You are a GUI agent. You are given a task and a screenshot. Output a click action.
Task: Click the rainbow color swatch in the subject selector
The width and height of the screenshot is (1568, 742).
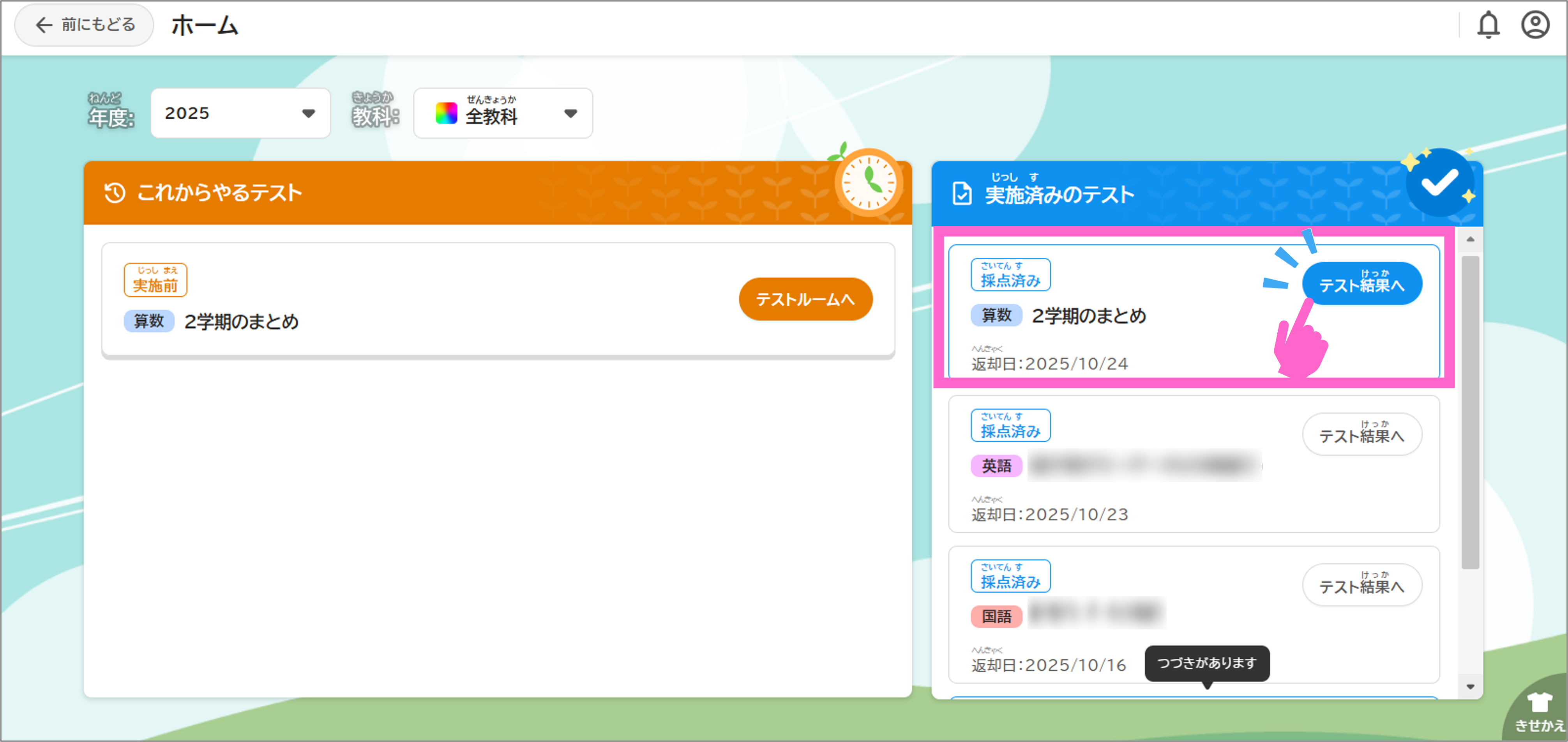[x=446, y=113]
